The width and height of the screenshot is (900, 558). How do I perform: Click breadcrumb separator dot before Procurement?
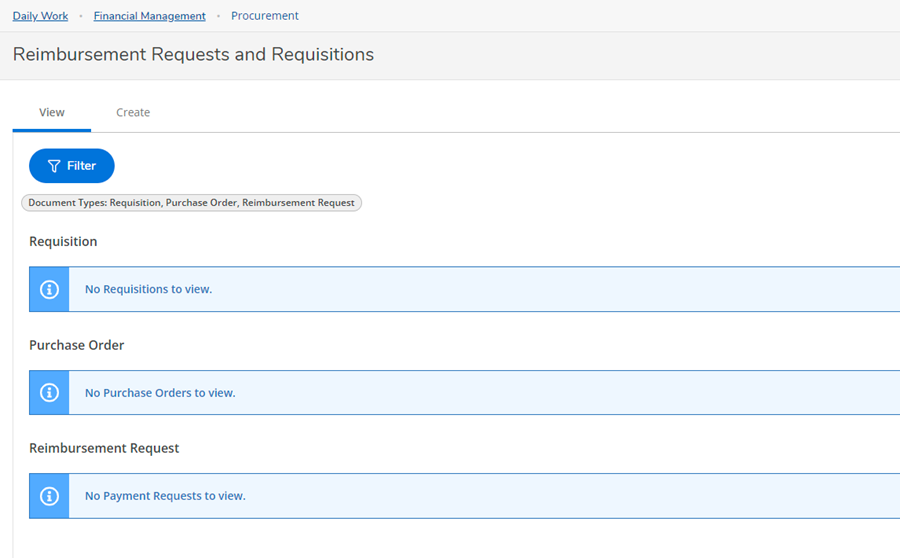point(218,16)
